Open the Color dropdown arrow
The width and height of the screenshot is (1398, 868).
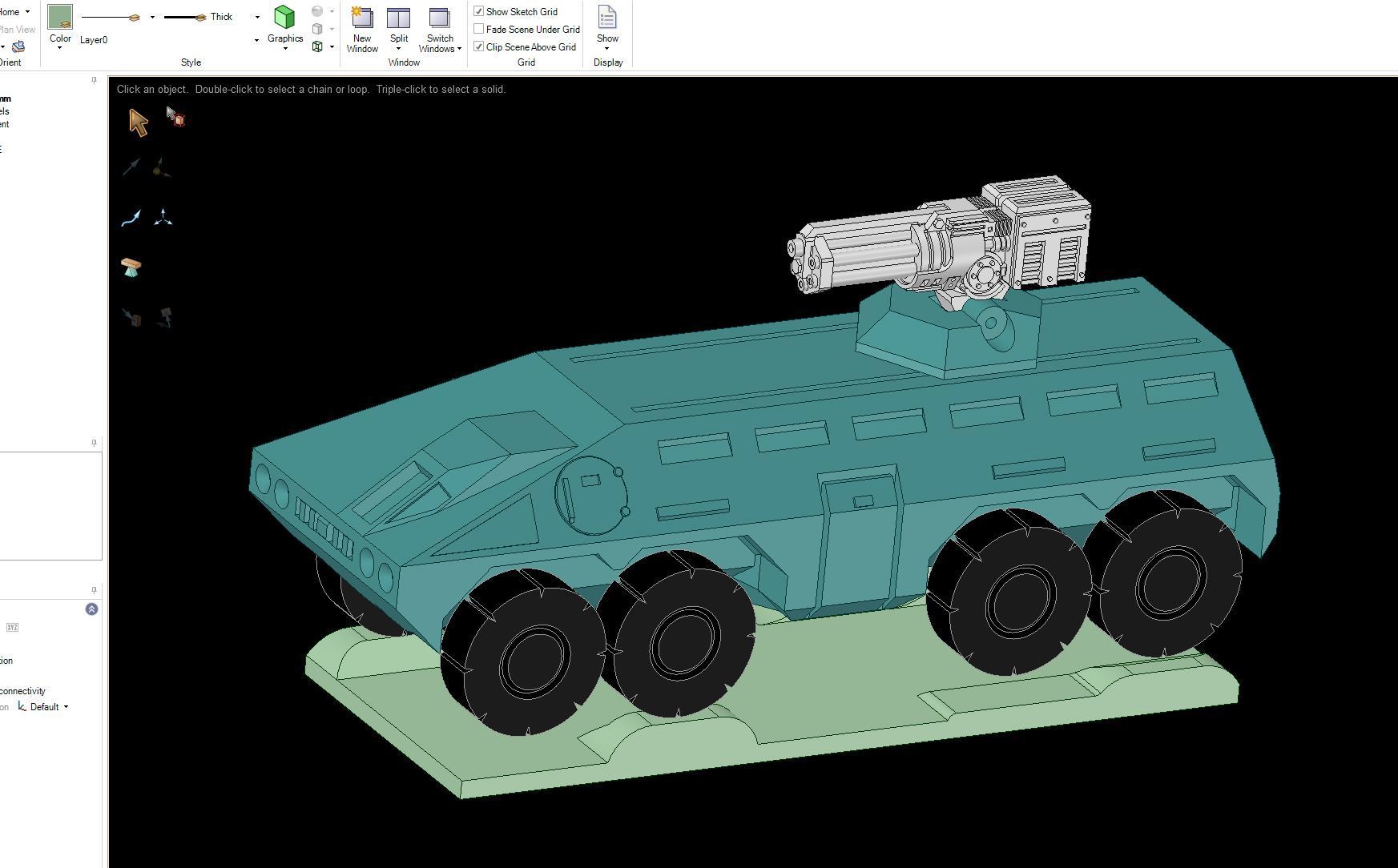coord(60,48)
